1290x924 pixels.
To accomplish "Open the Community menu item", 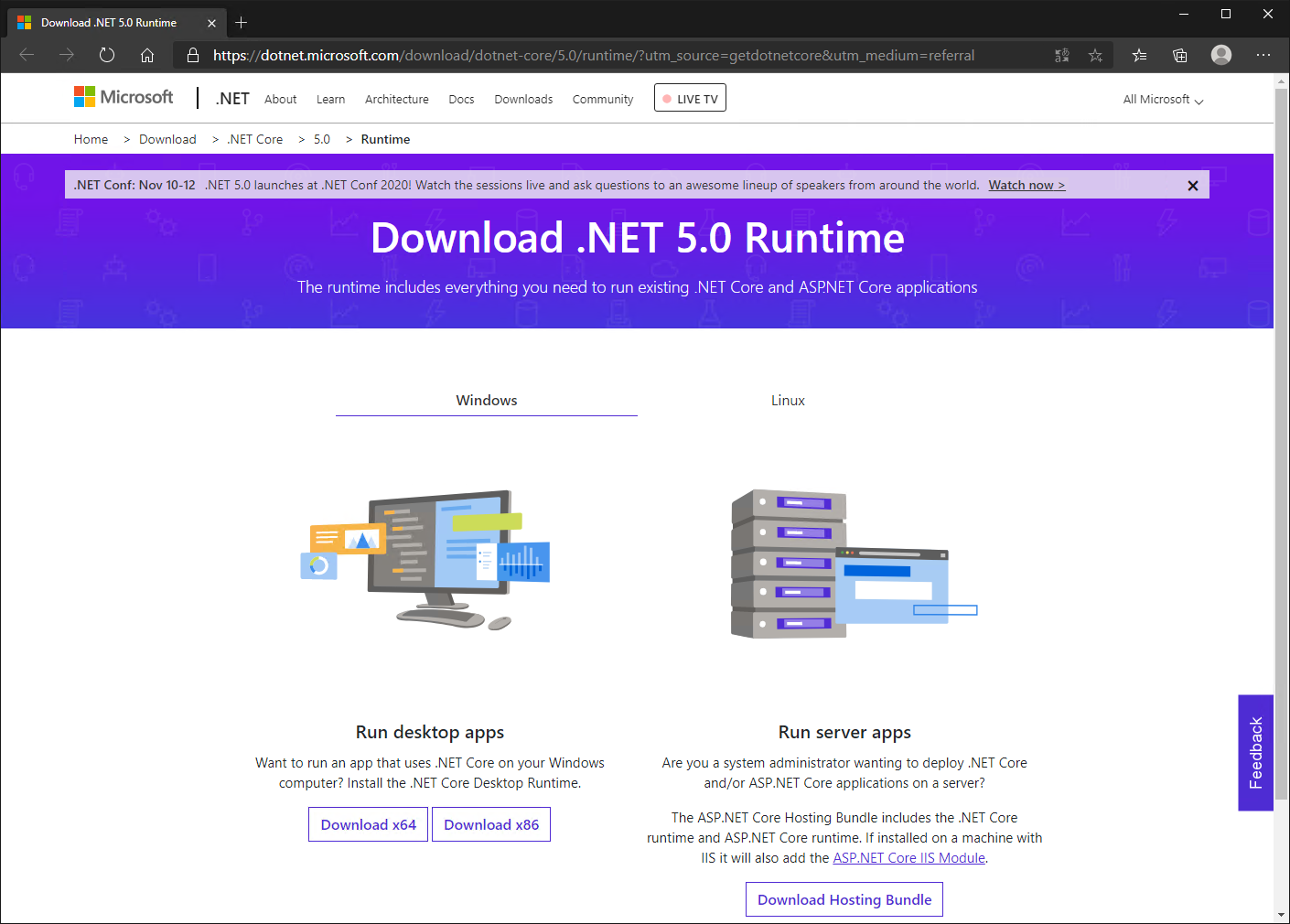I will (603, 99).
